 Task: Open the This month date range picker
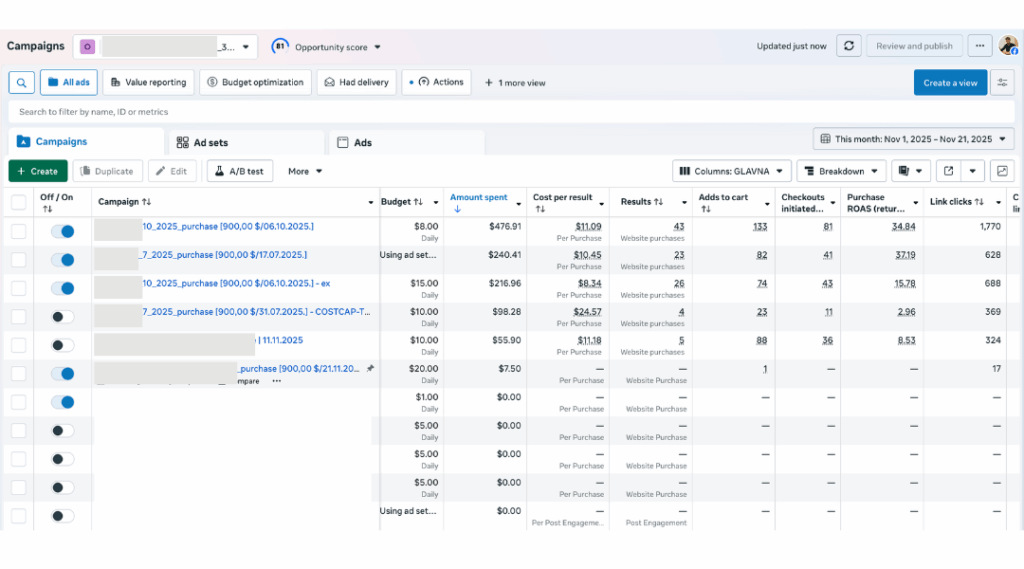point(913,139)
